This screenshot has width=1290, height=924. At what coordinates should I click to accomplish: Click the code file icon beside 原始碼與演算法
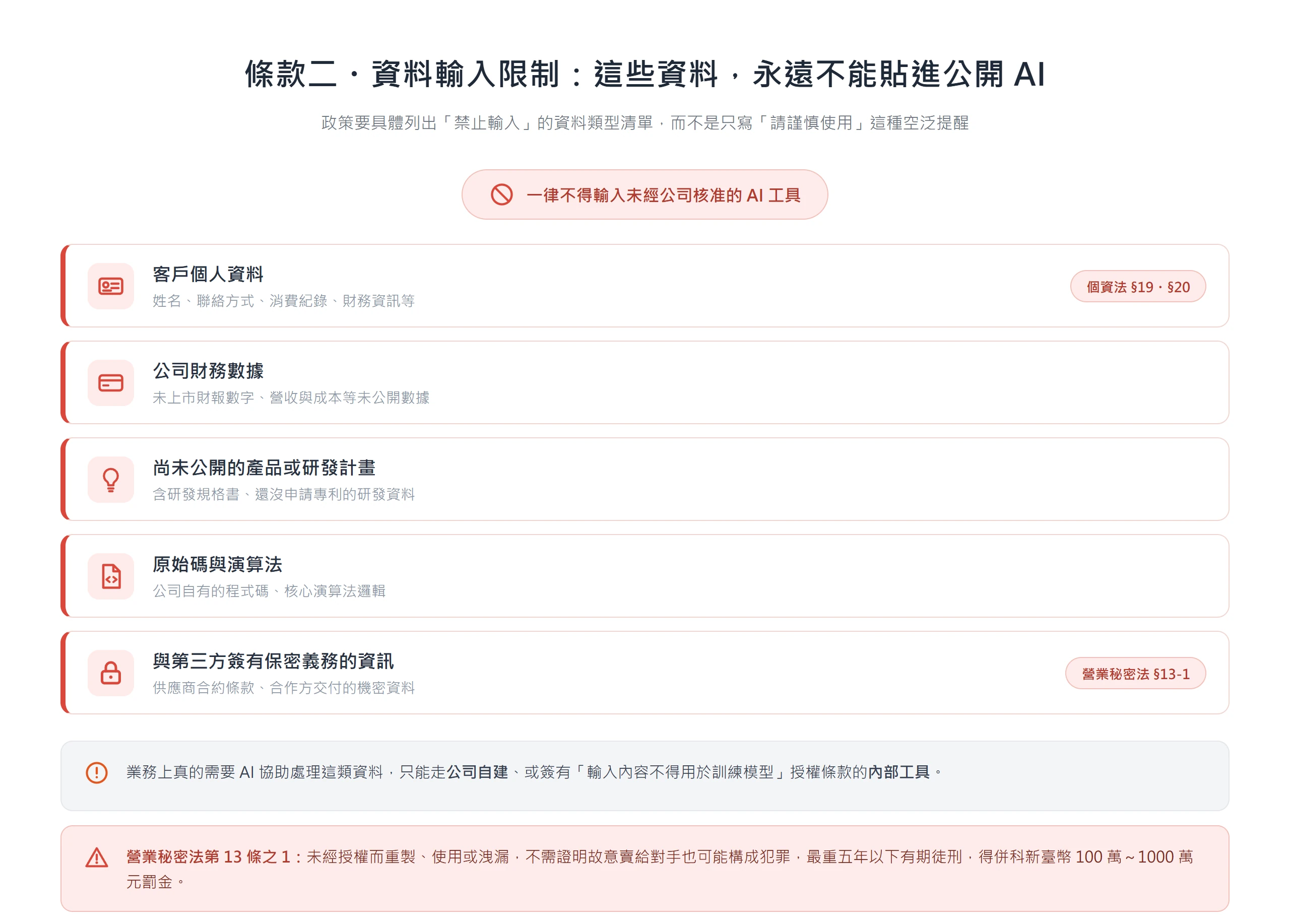[x=111, y=576]
